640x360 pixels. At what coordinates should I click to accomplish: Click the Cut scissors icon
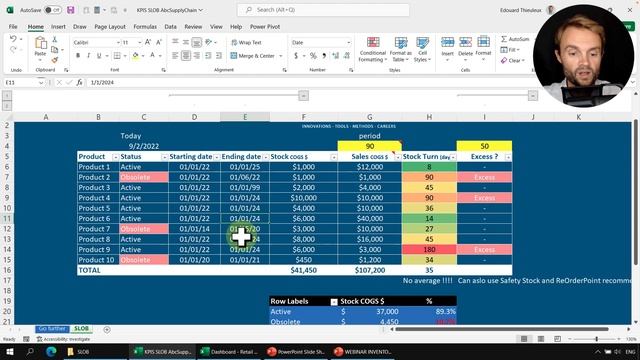(54, 39)
